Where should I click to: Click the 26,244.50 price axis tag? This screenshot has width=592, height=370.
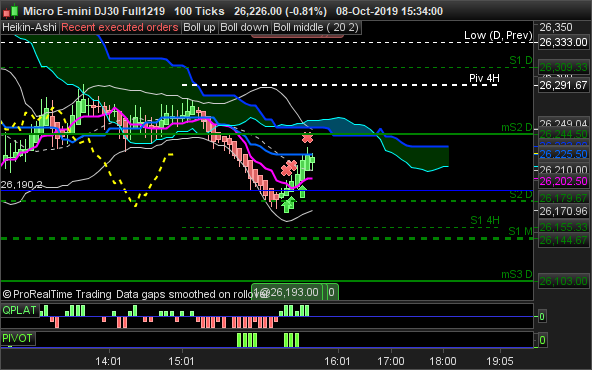point(563,134)
